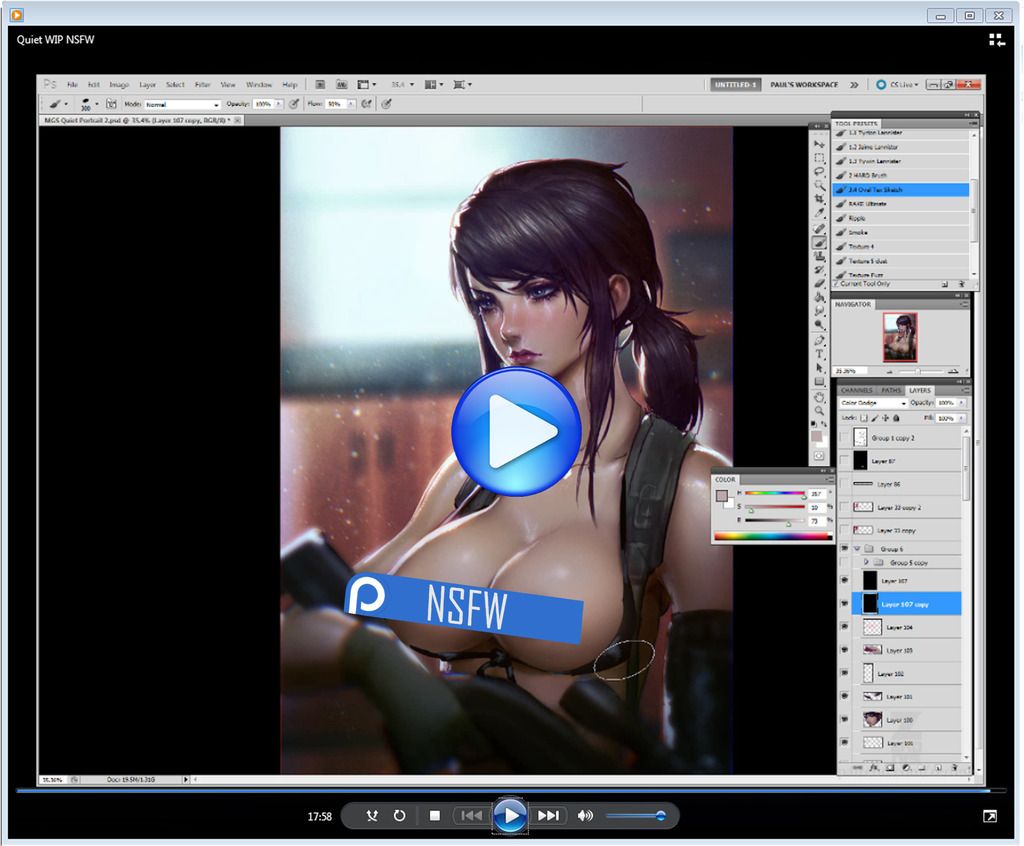1024x846 pixels.
Task: Select the Type tool
Action: [x=819, y=354]
